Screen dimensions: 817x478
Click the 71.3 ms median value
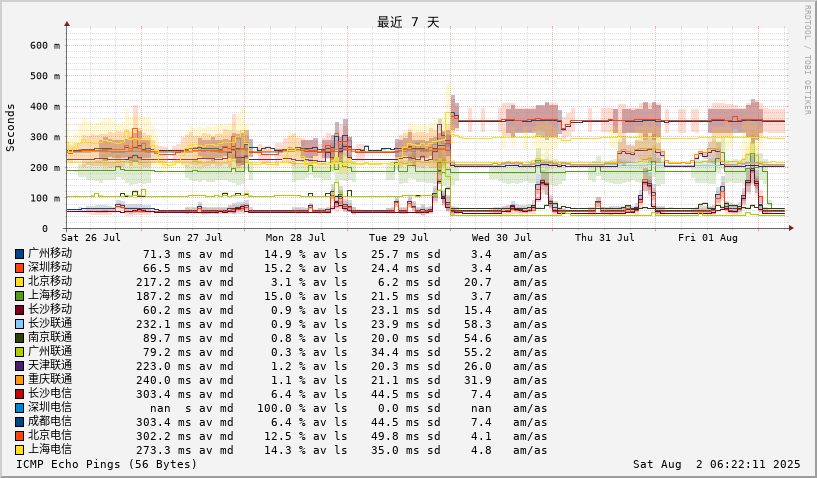(168, 254)
